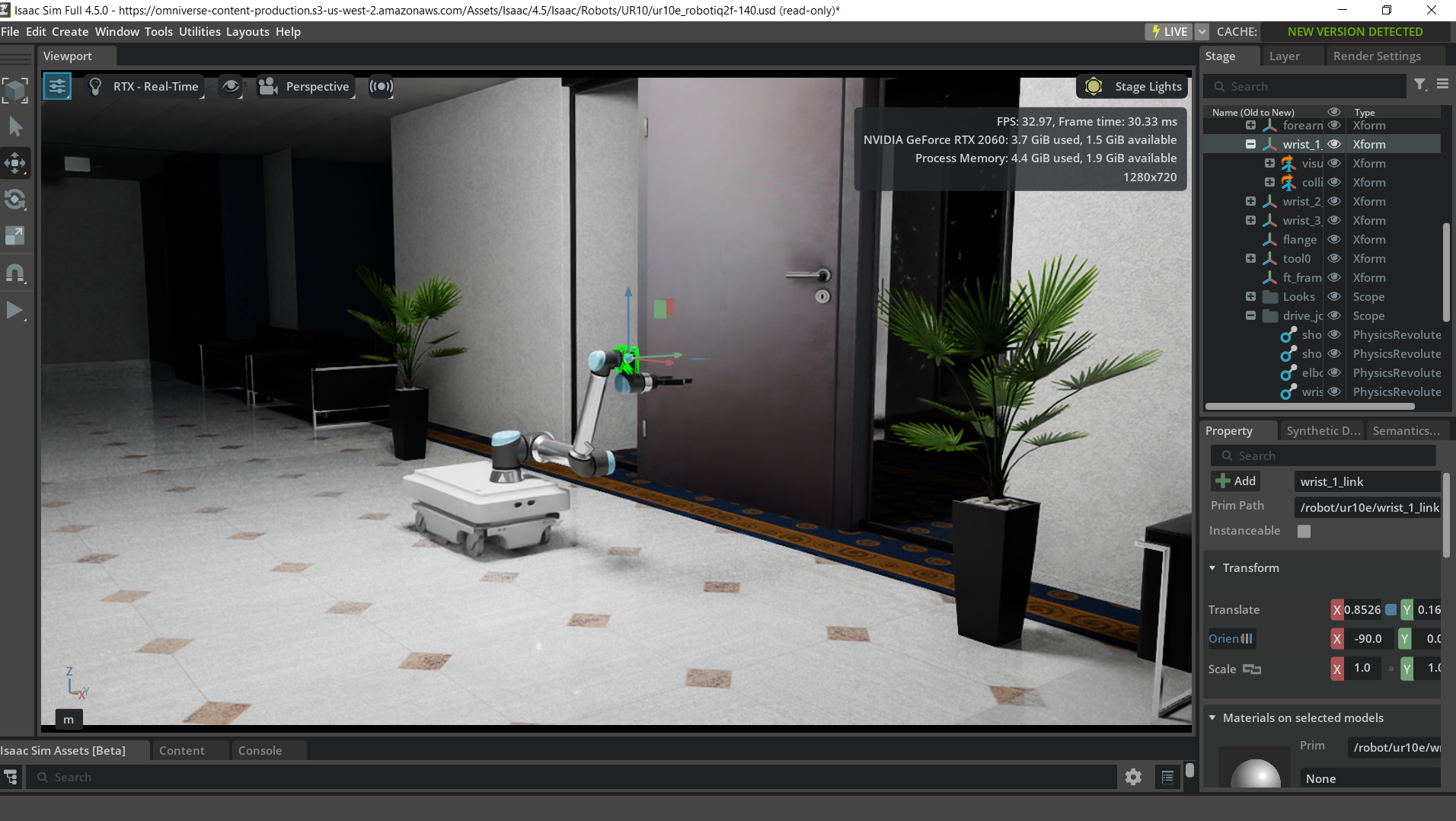Expand the tool0 tree item
The image size is (1456, 821).
pyautogui.click(x=1250, y=258)
